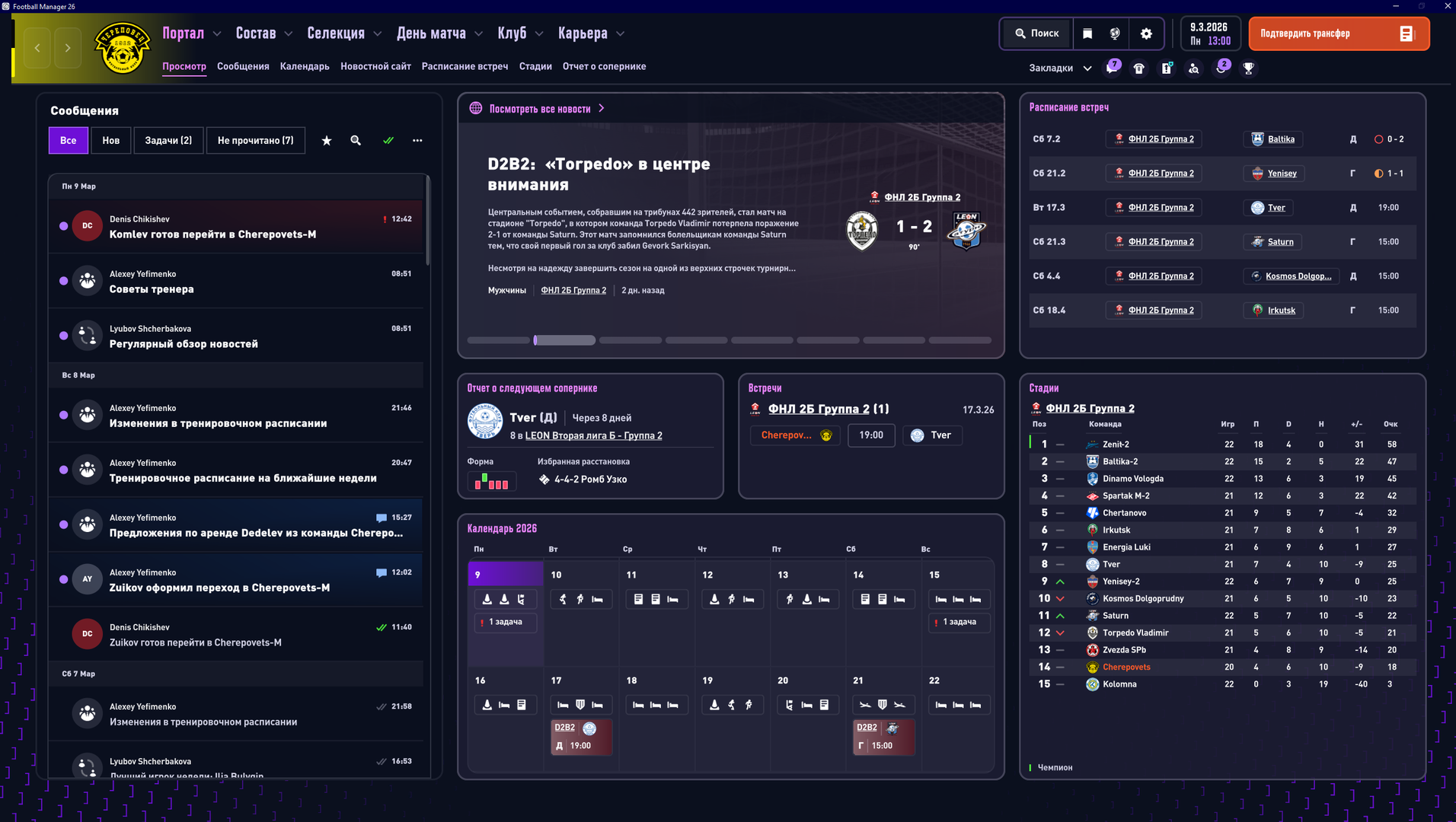Viewport: 1456px width, 822px height.
Task: Switch to the Календарь tab
Action: [x=305, y=66]
